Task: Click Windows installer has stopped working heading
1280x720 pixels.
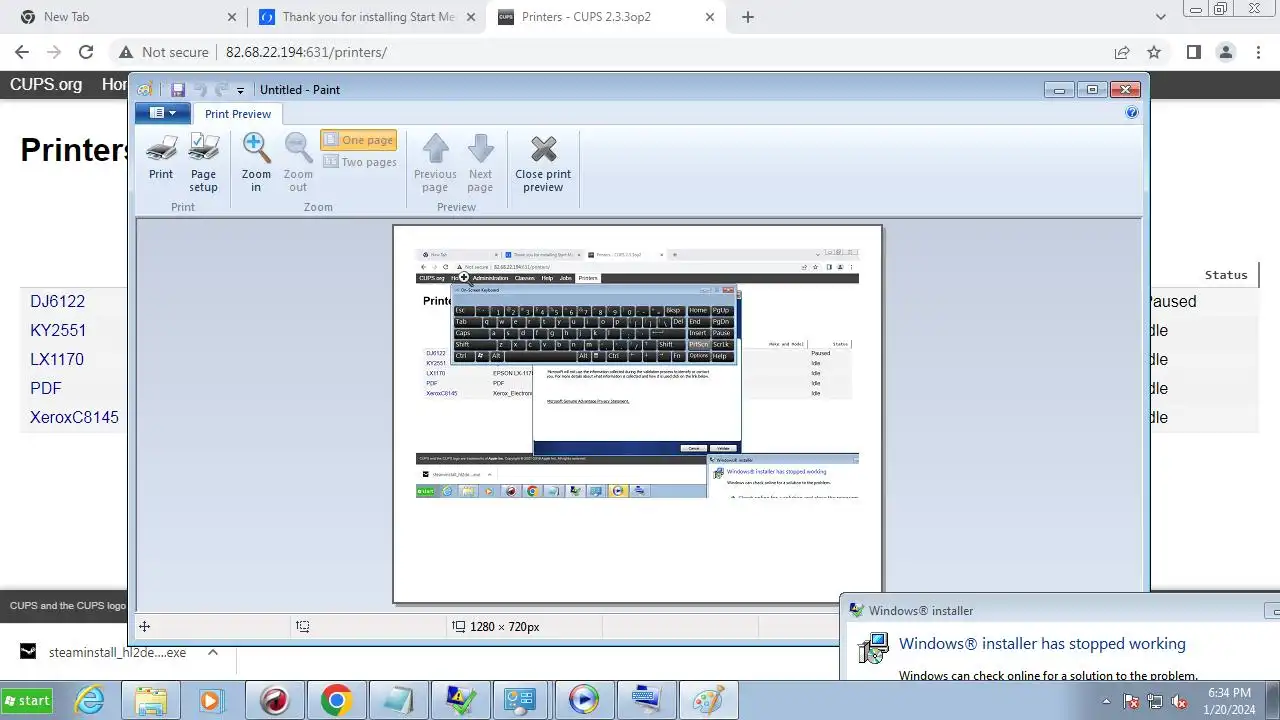Action: [1042, 644]
